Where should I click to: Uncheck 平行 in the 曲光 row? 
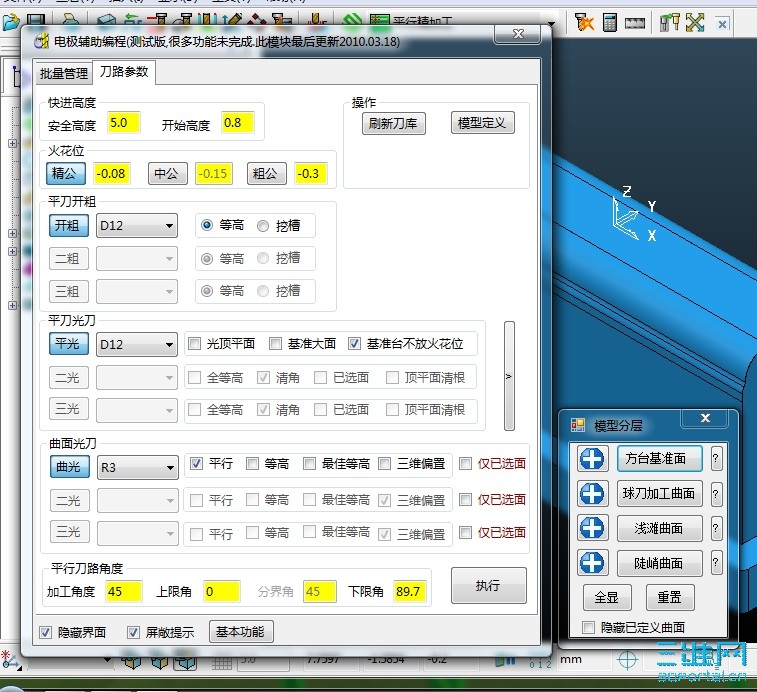[196, 464]
